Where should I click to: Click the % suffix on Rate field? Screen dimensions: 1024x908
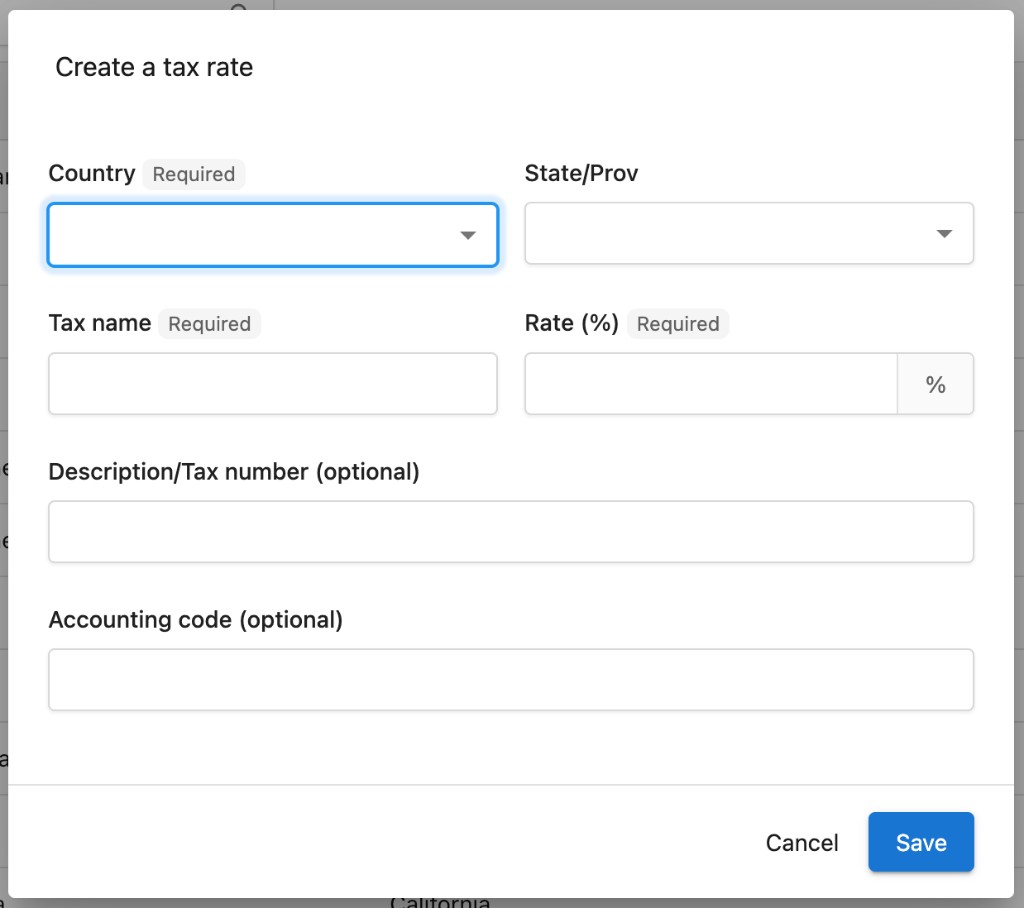[x=935, y=384]
